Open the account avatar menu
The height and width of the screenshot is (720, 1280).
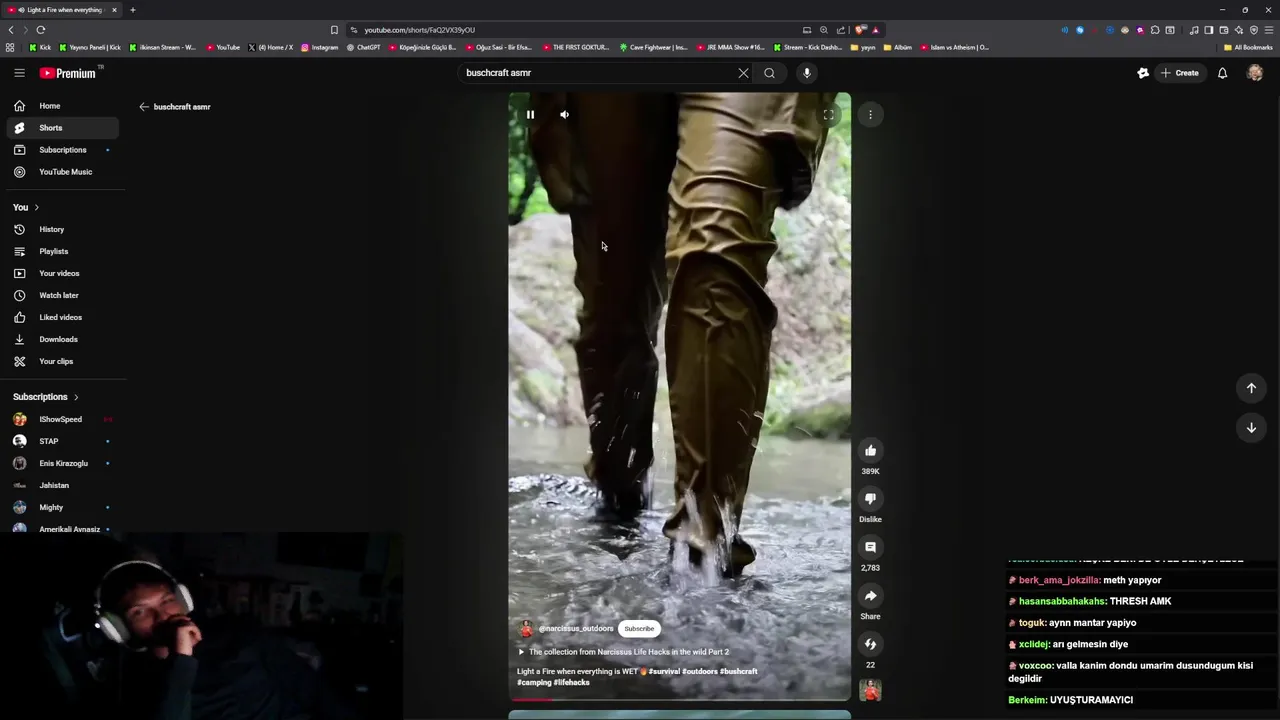1255,73
